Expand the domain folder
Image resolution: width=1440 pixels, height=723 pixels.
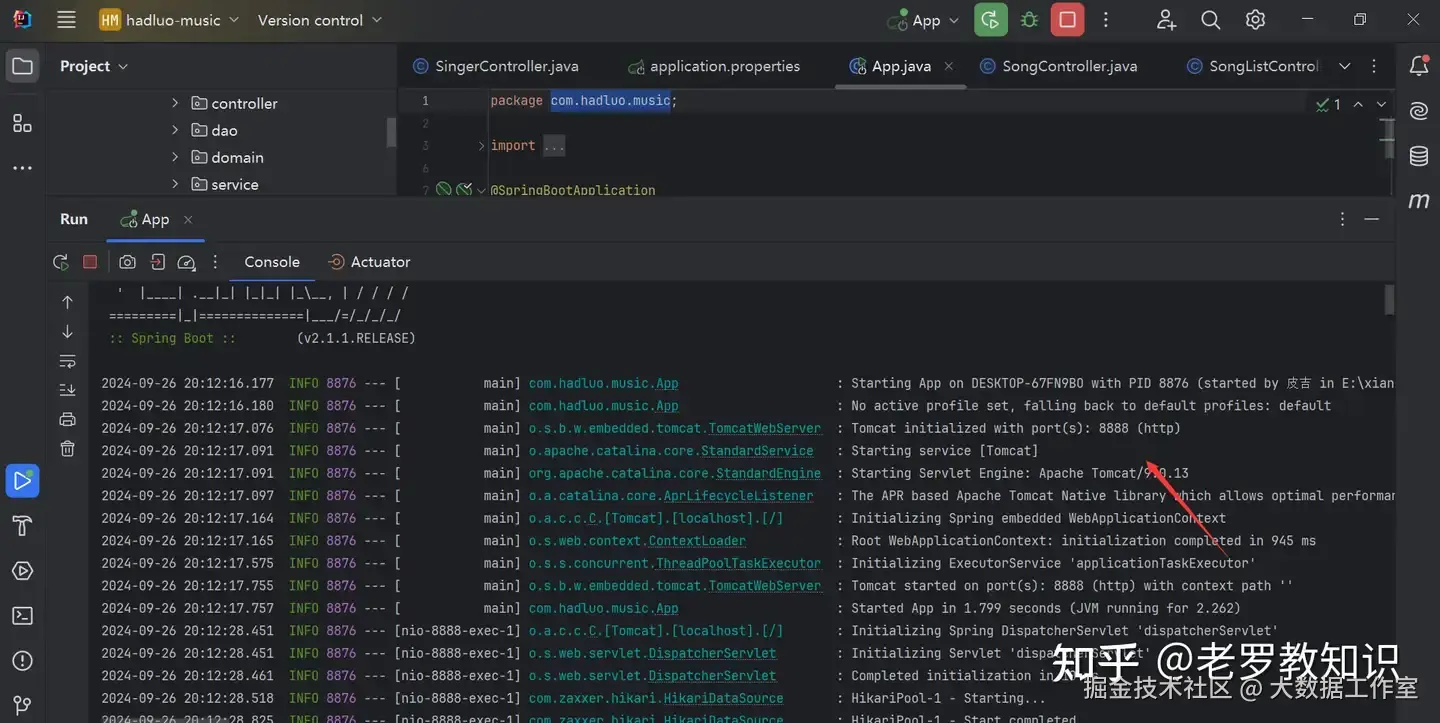(175, 157)
